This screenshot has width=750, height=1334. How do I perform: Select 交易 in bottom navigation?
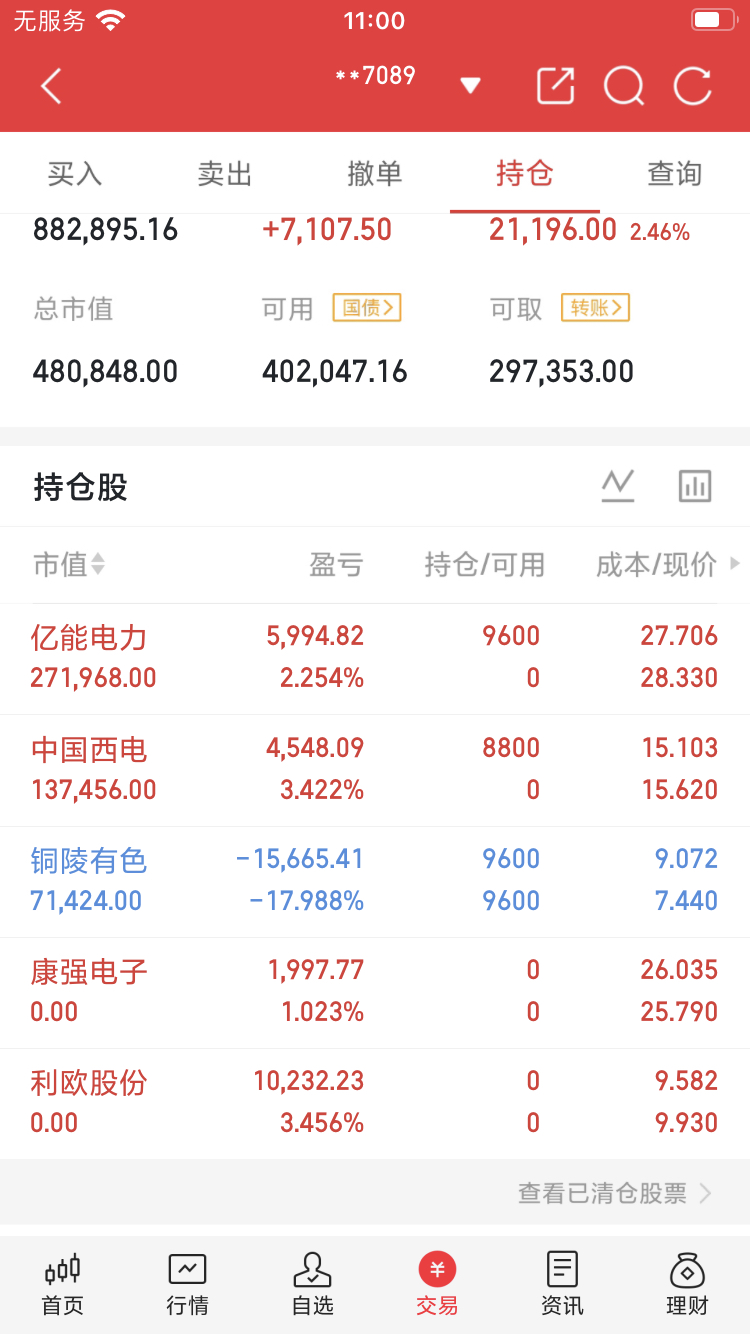437,1283
